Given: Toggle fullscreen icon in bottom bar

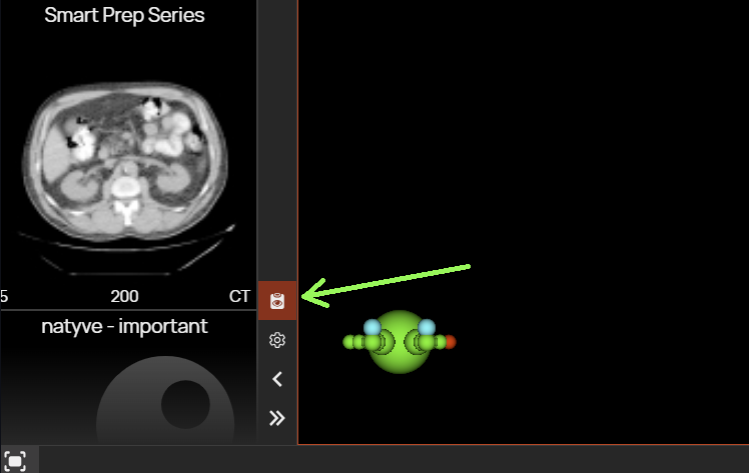Looking at the screenshot, I should 15,461.
